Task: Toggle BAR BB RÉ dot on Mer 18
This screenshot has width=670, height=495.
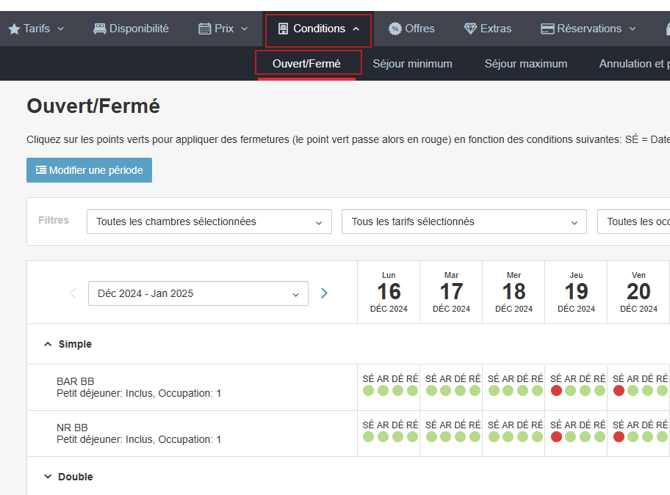Action: coord(537,390)
